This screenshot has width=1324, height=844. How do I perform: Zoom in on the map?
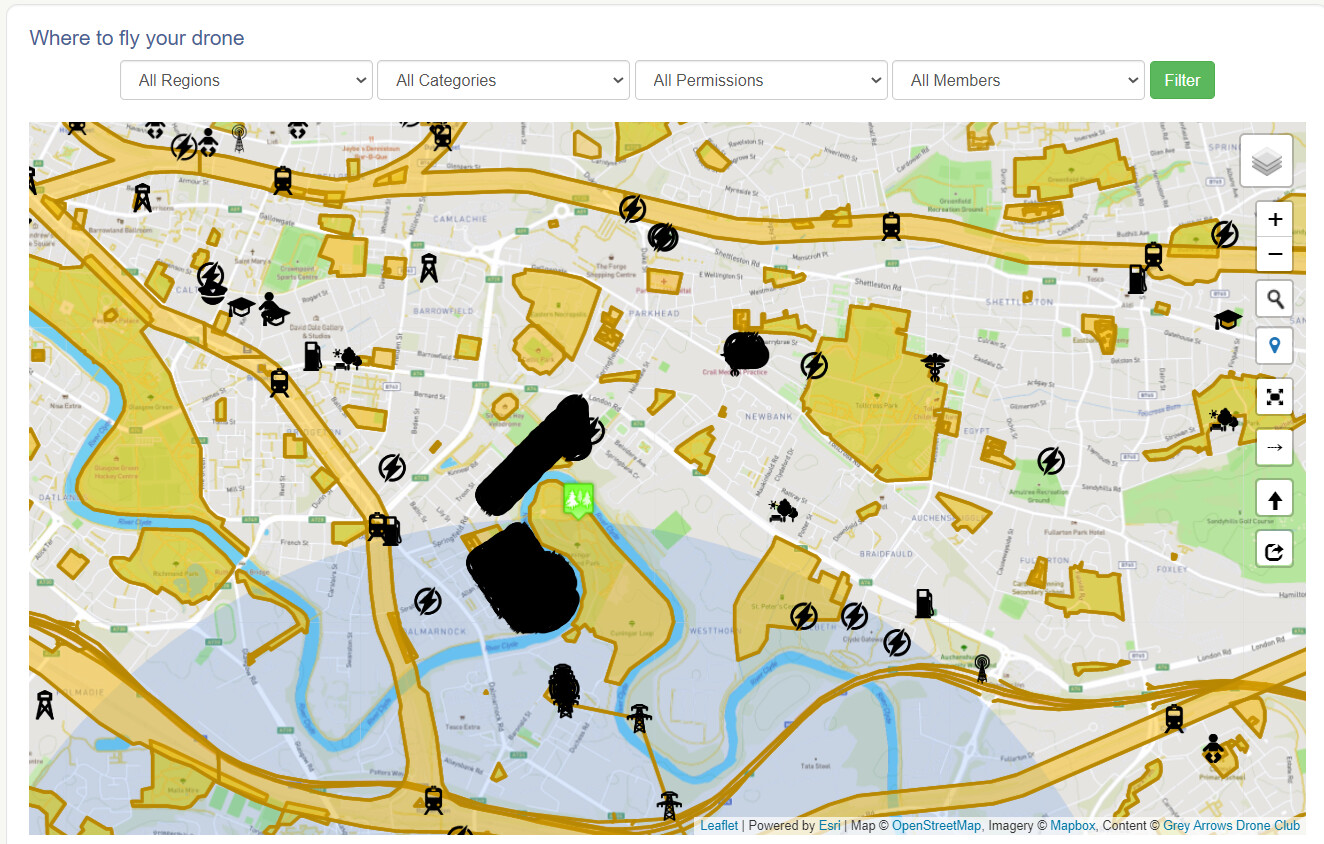coord(1274,220)
